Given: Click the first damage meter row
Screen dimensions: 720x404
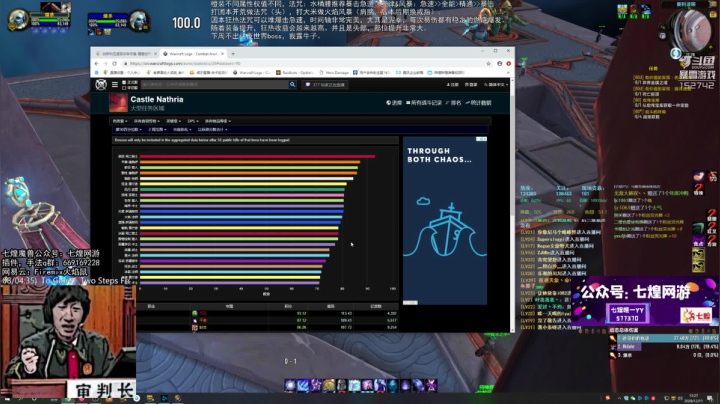Looking at the screenshot, I should (x=663, y=338).
